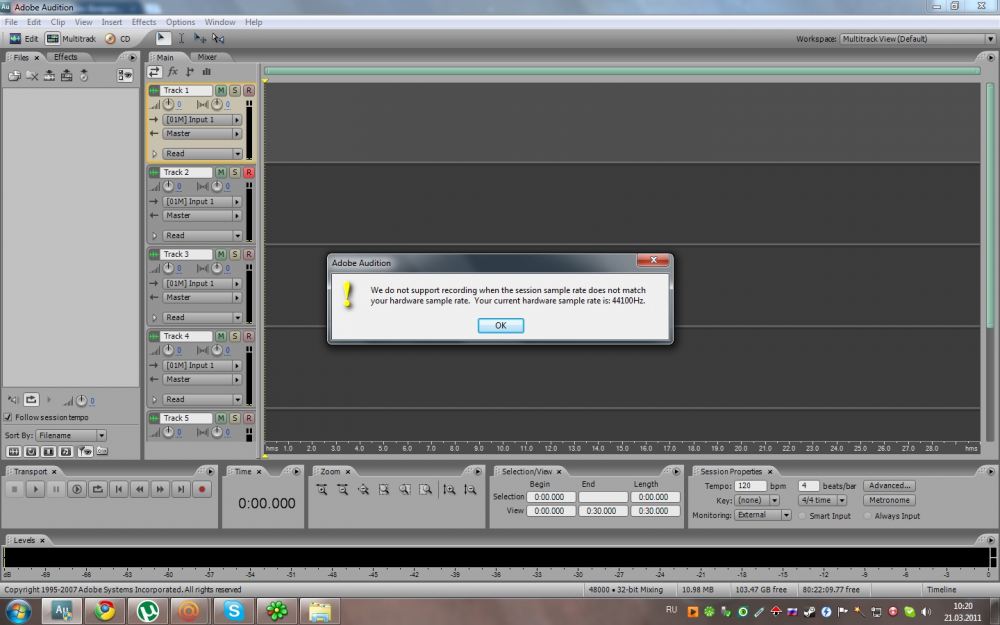Click Zoom Out Full Both Axes icon
Image resolution: width=1000 pixels, height=625 pixels.
pyautogui.click(x=364, y=489)
